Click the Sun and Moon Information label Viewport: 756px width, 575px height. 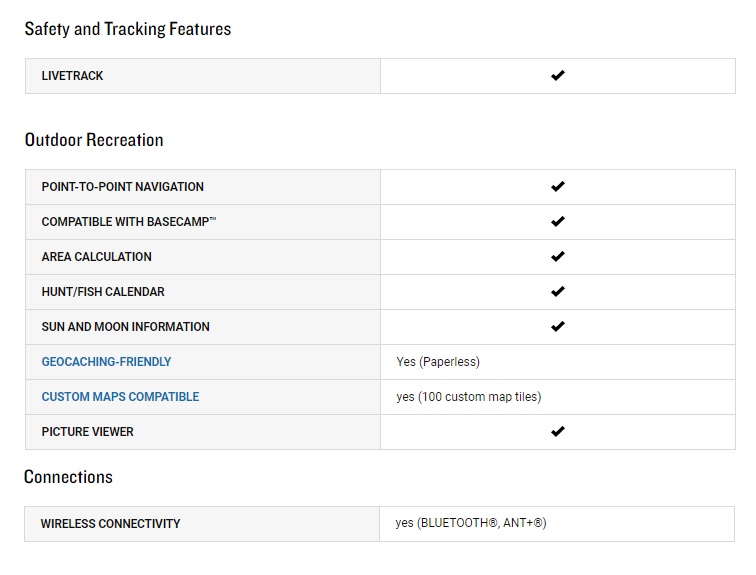coord(125,327)
